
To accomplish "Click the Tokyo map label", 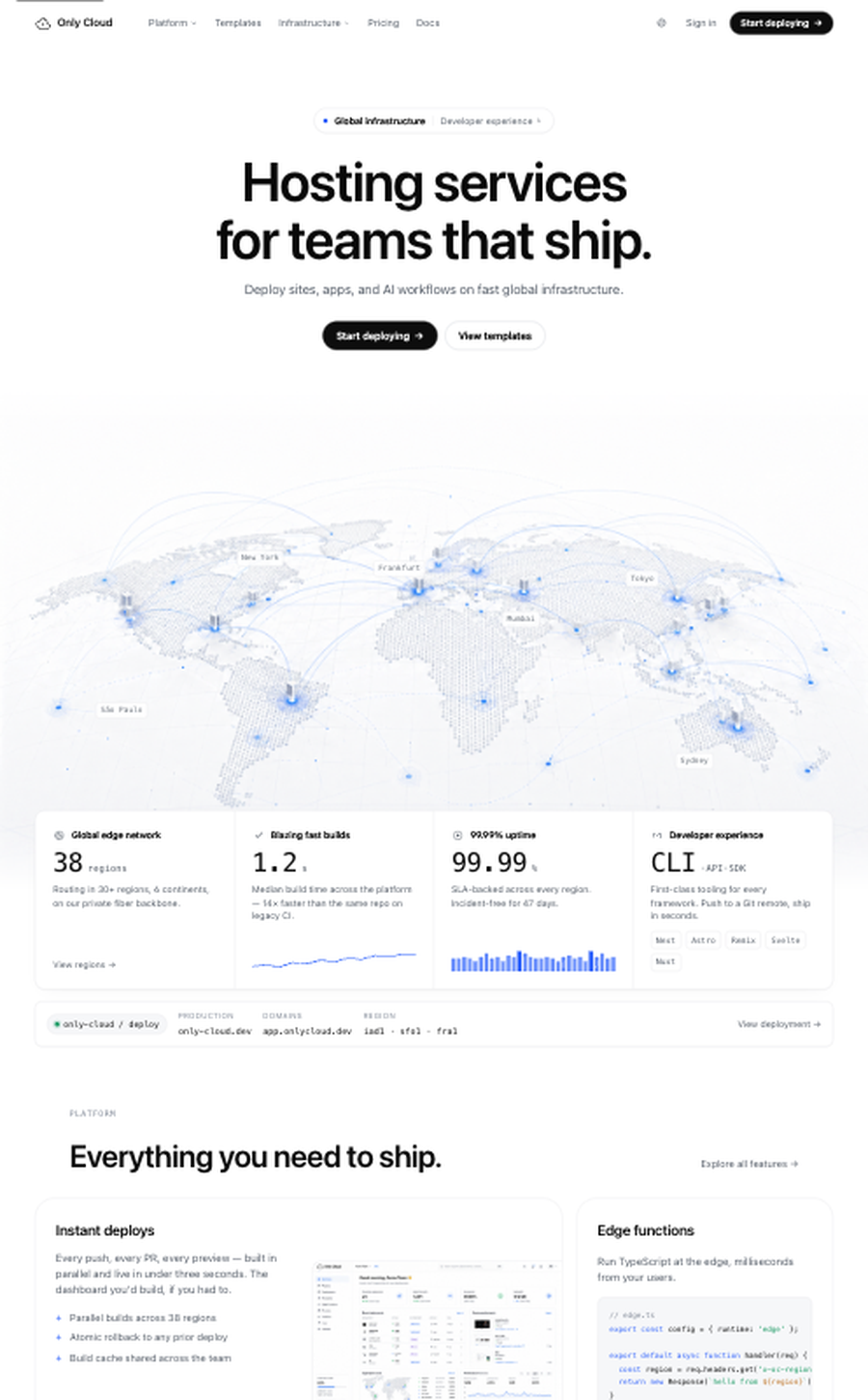I will coord(642,579).
